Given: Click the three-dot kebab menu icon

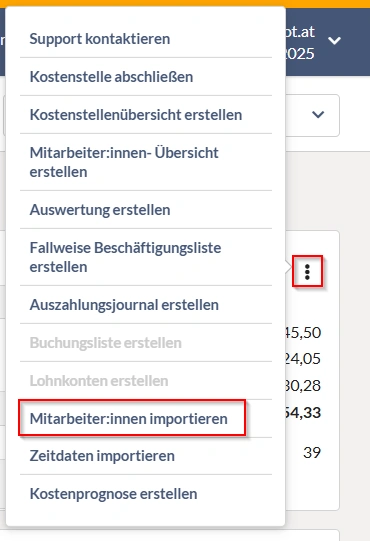Looking at the screenshot, I should coord(307,272).
